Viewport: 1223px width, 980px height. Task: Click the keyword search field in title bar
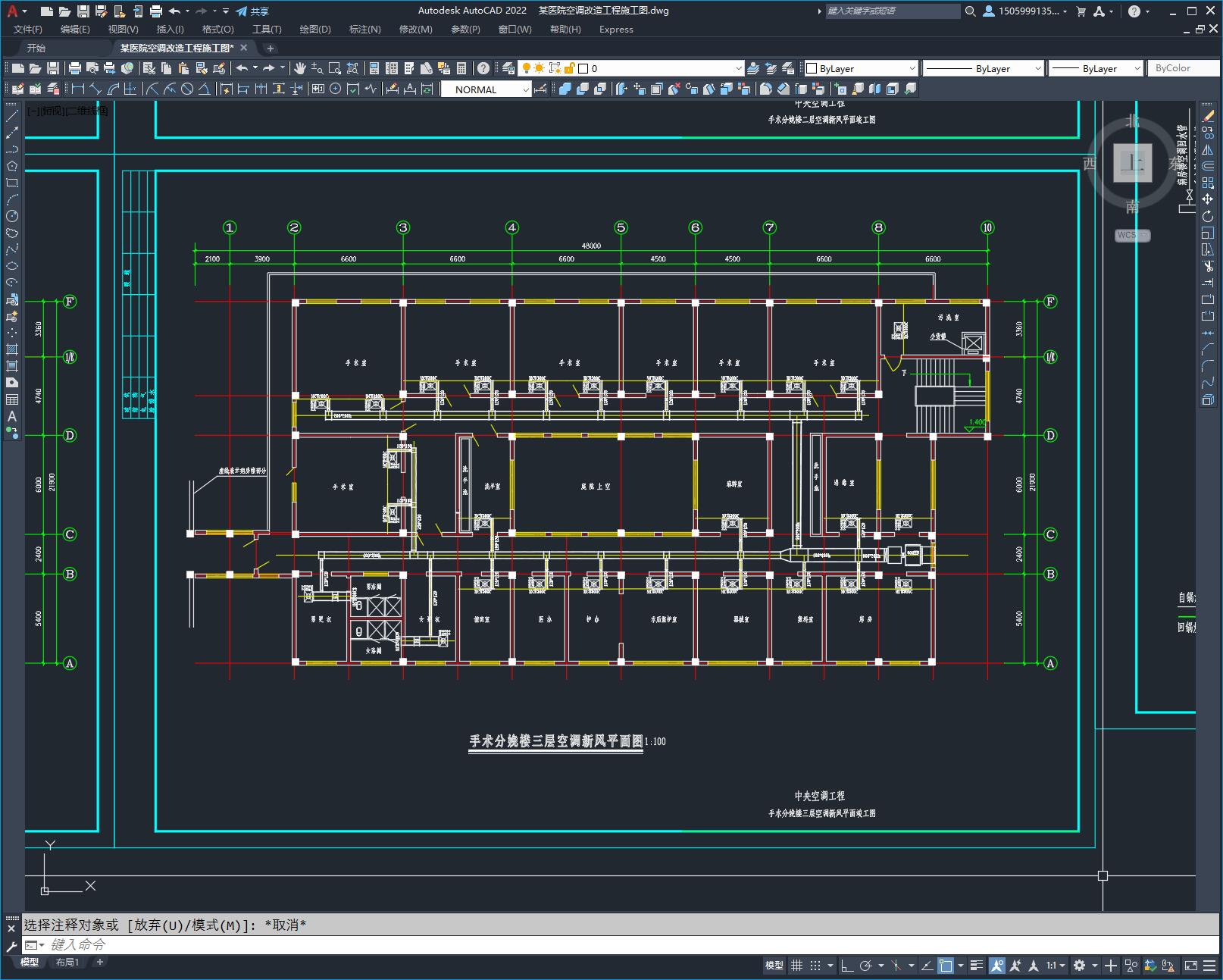[893, 11]
